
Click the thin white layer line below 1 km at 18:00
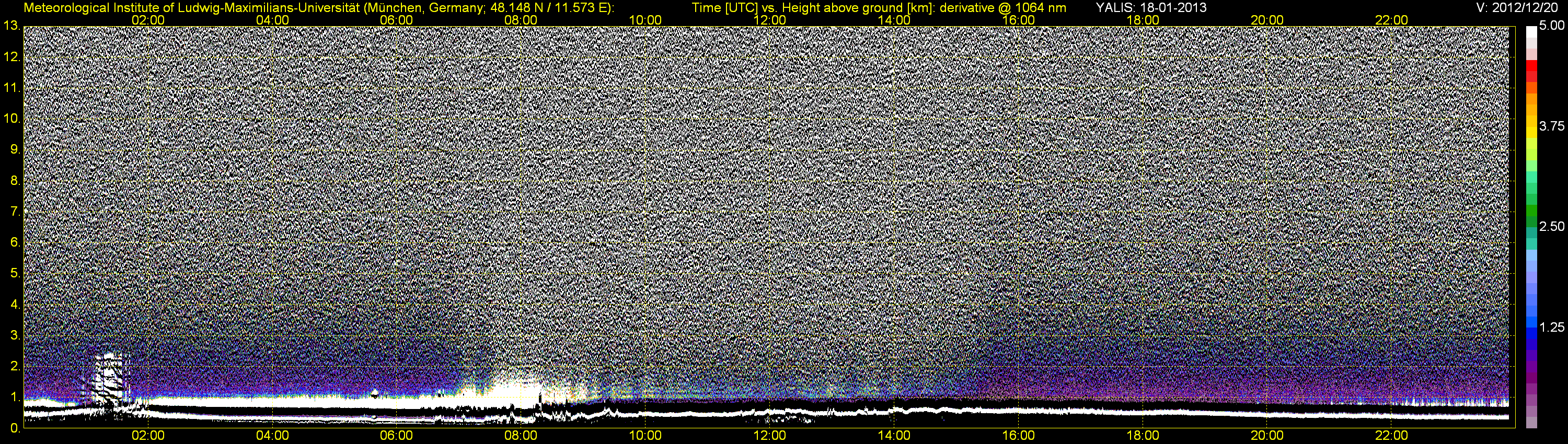[1143, 412]
